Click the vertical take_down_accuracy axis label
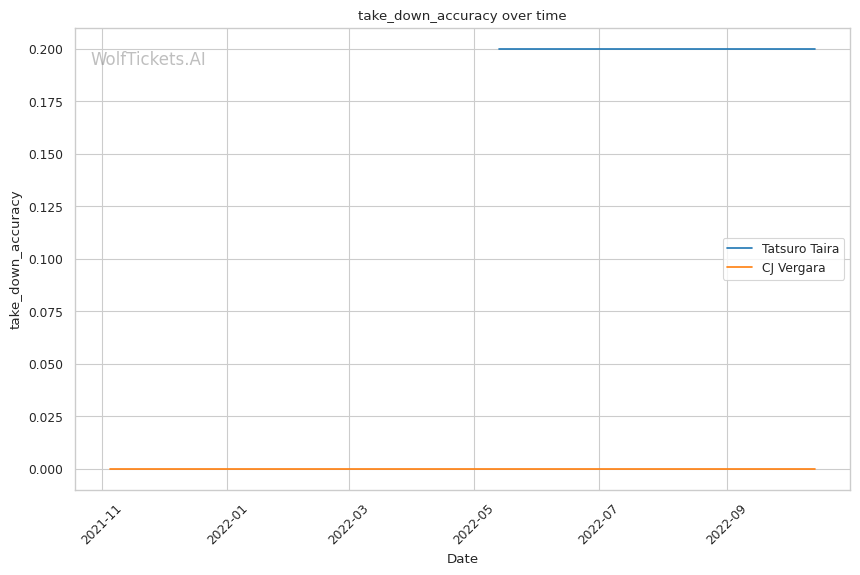Viewport: 860px width, 575px height. pos(16,259)
